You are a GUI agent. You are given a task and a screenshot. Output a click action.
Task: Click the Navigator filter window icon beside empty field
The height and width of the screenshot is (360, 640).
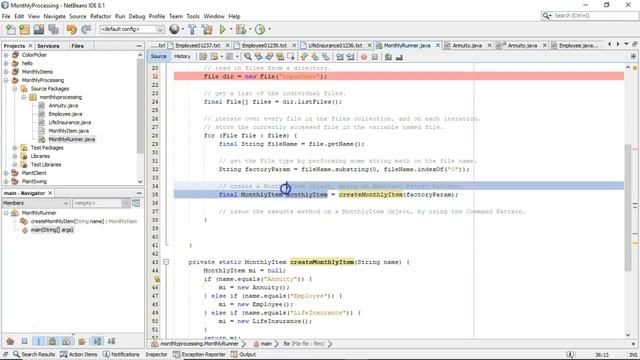[136, 203]
